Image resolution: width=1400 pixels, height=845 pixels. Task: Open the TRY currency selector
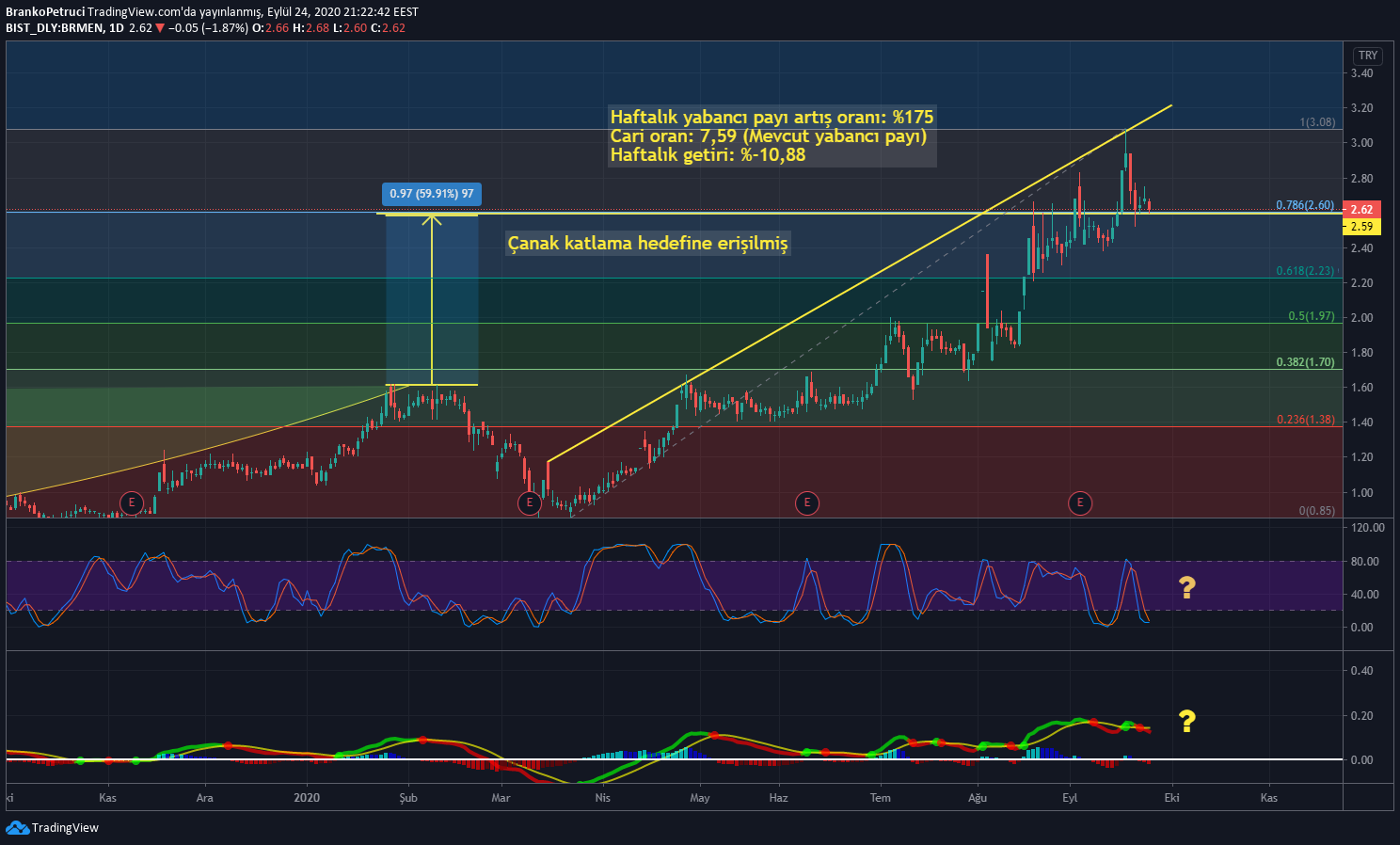coord(1368,56)
